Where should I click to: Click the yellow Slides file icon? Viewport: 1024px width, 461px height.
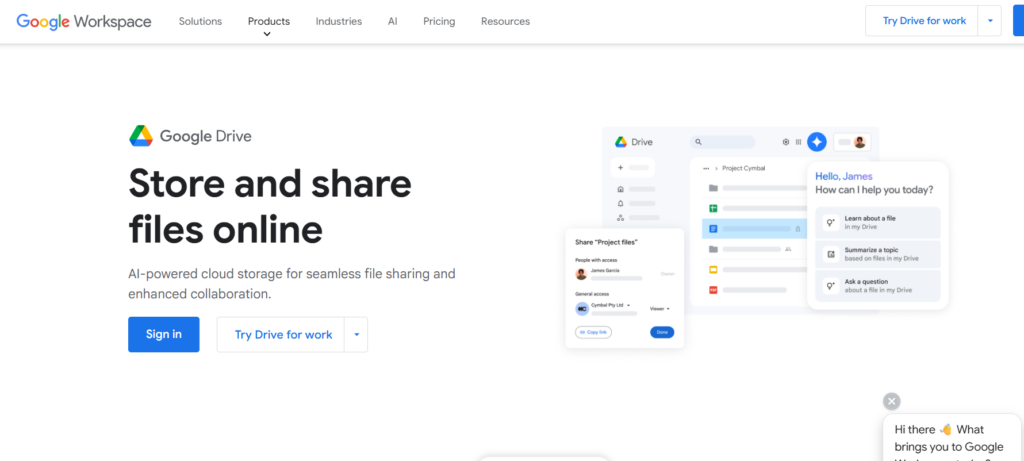click(713, 269)
